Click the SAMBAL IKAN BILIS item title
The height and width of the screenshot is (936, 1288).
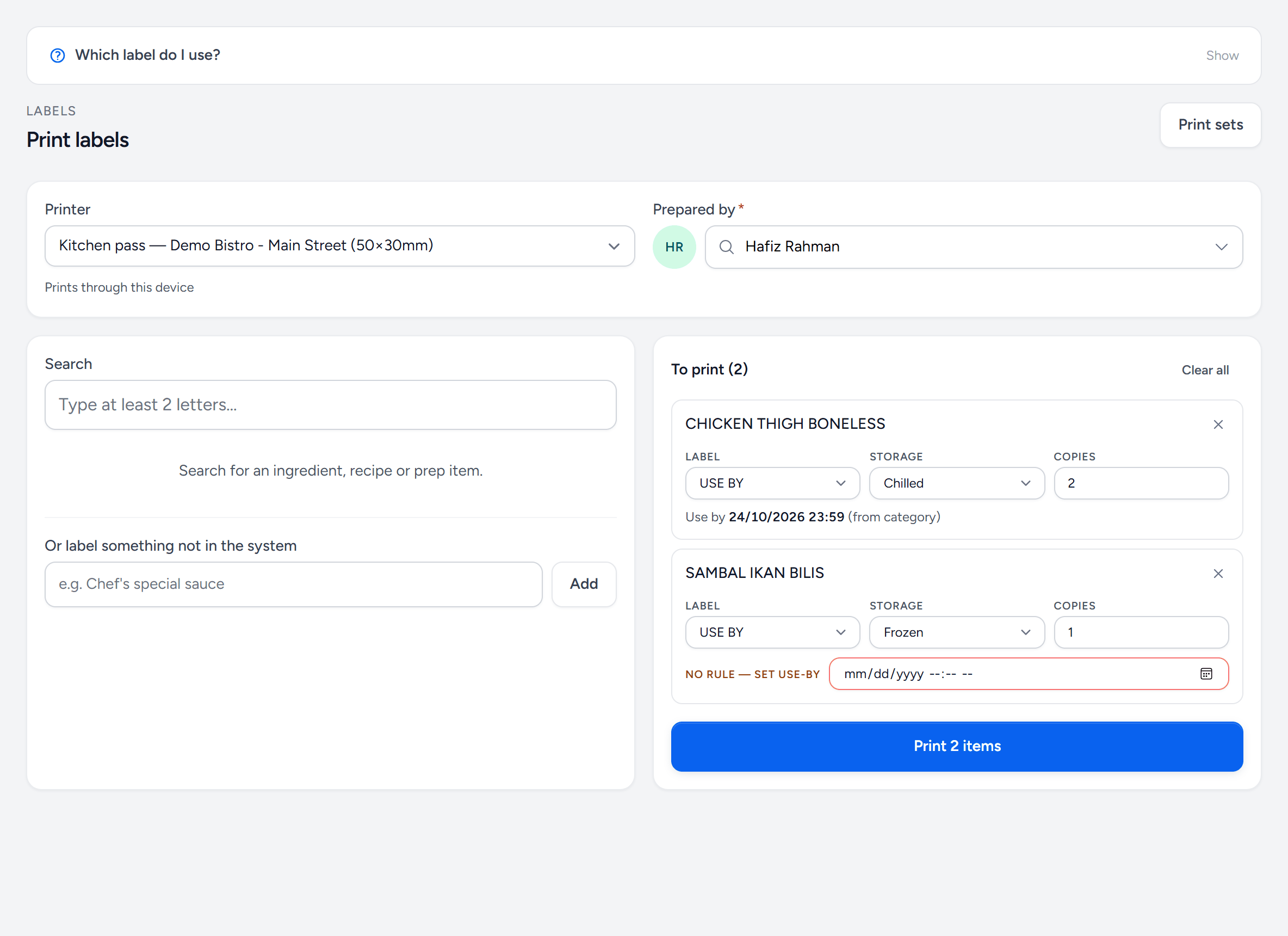click(754, 573)
